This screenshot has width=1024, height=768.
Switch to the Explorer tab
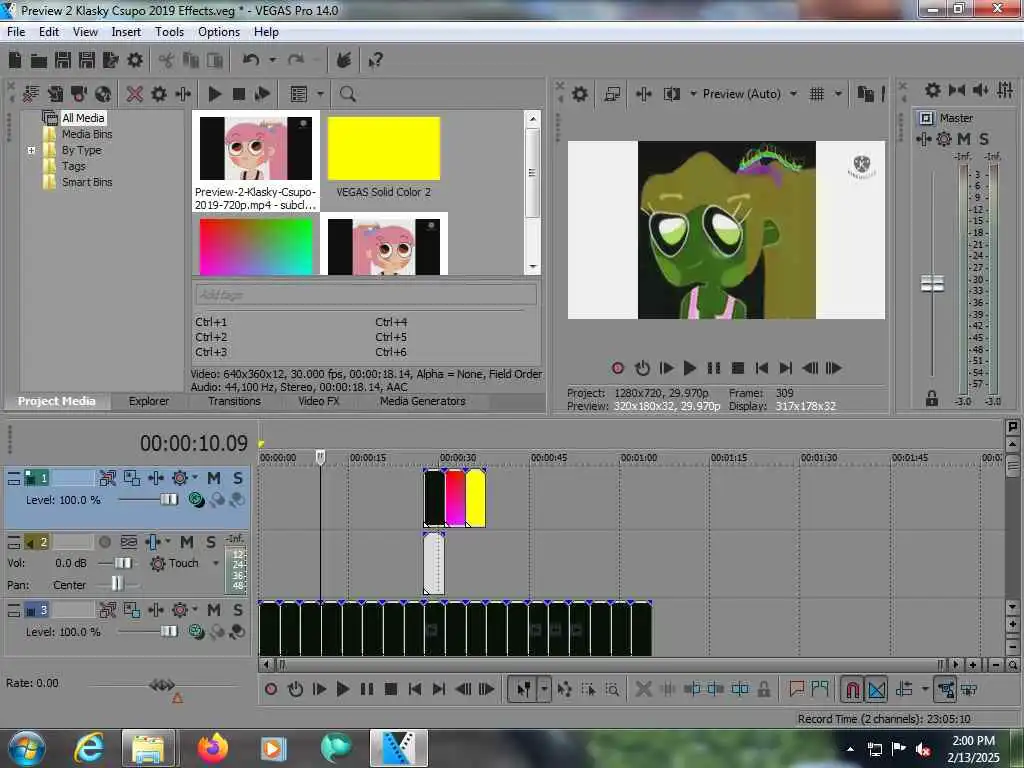coord(149,401)
